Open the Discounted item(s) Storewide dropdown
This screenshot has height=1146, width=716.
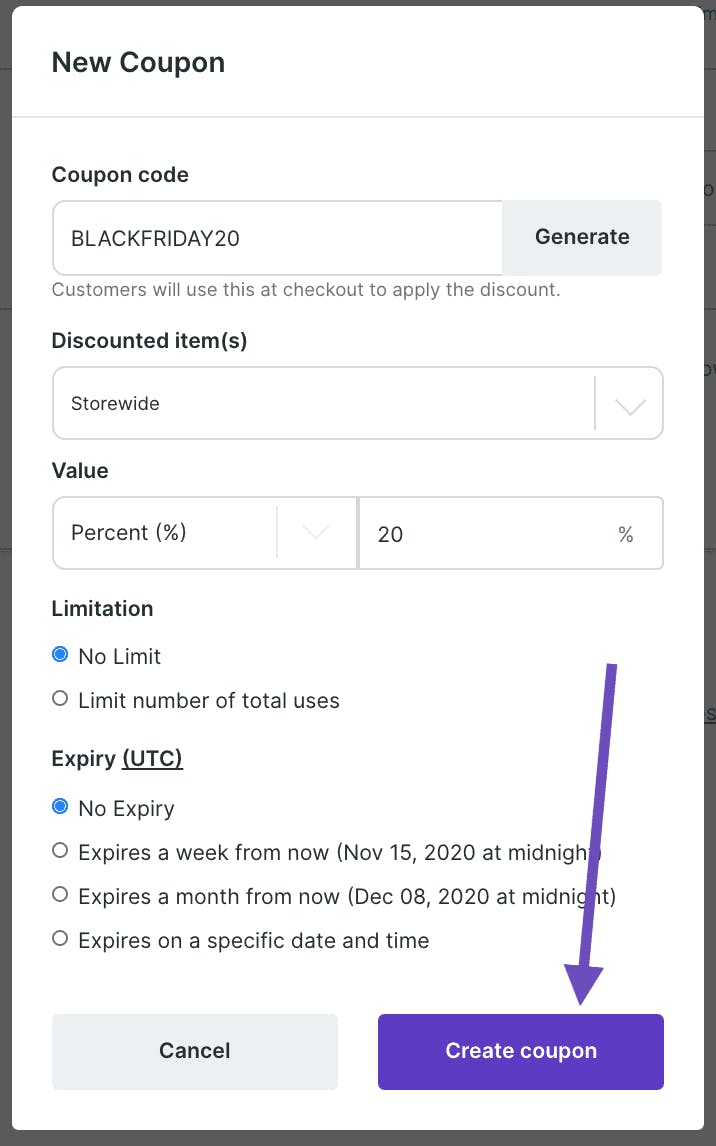point(358,403)
